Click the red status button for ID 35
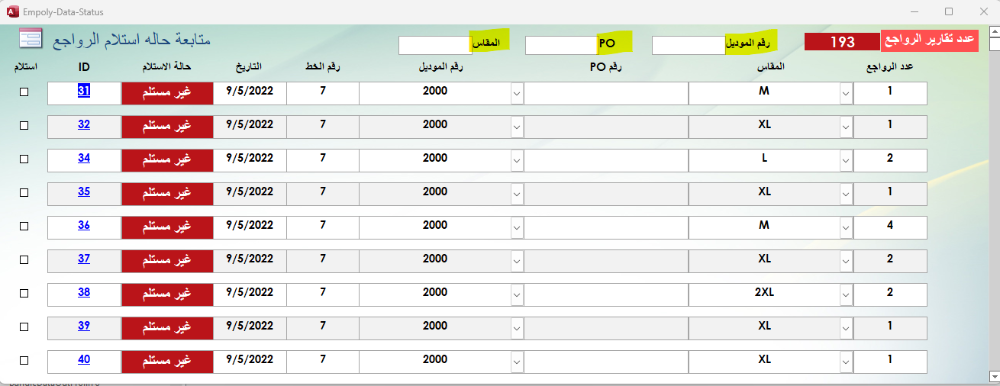Image resolution: width=1000 pixels, height=386 pixels. point(166,192)
